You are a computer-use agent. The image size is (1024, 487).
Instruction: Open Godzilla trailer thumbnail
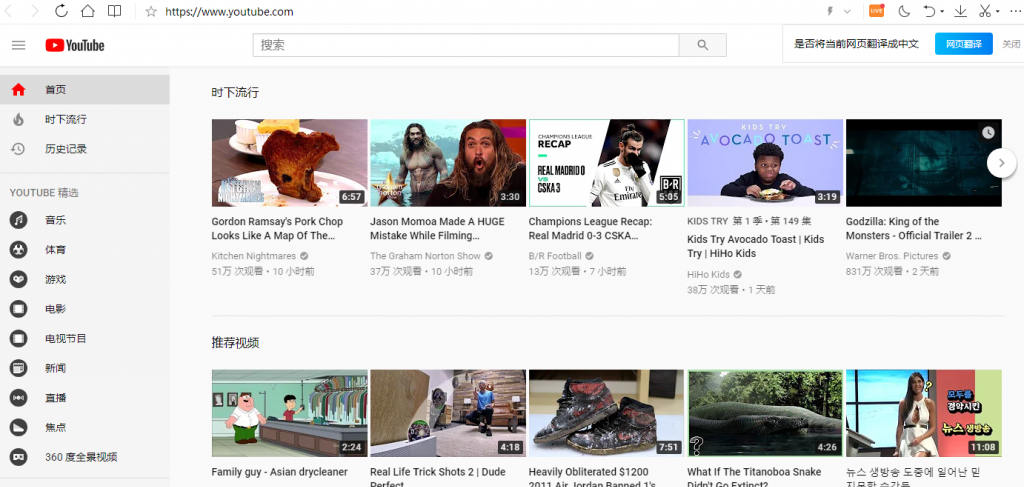coord(923,163)
